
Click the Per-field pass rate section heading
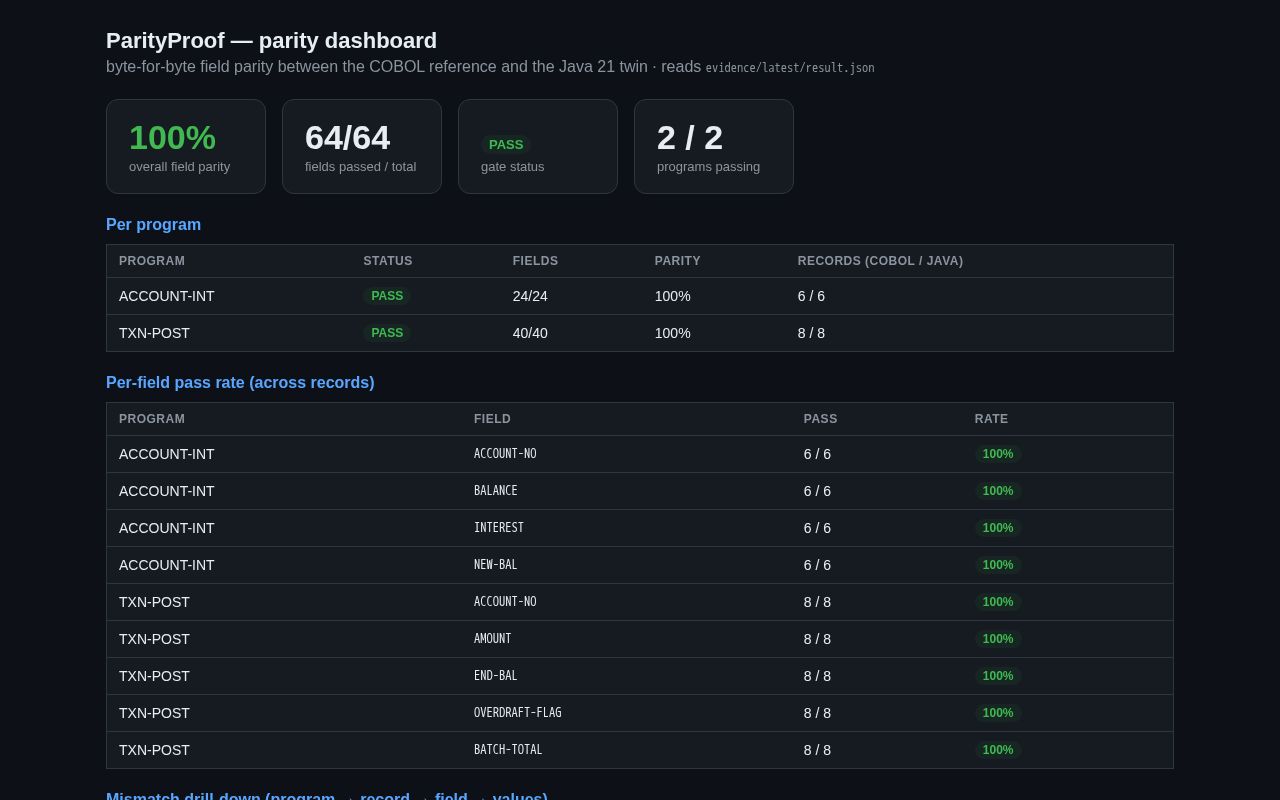240,383
